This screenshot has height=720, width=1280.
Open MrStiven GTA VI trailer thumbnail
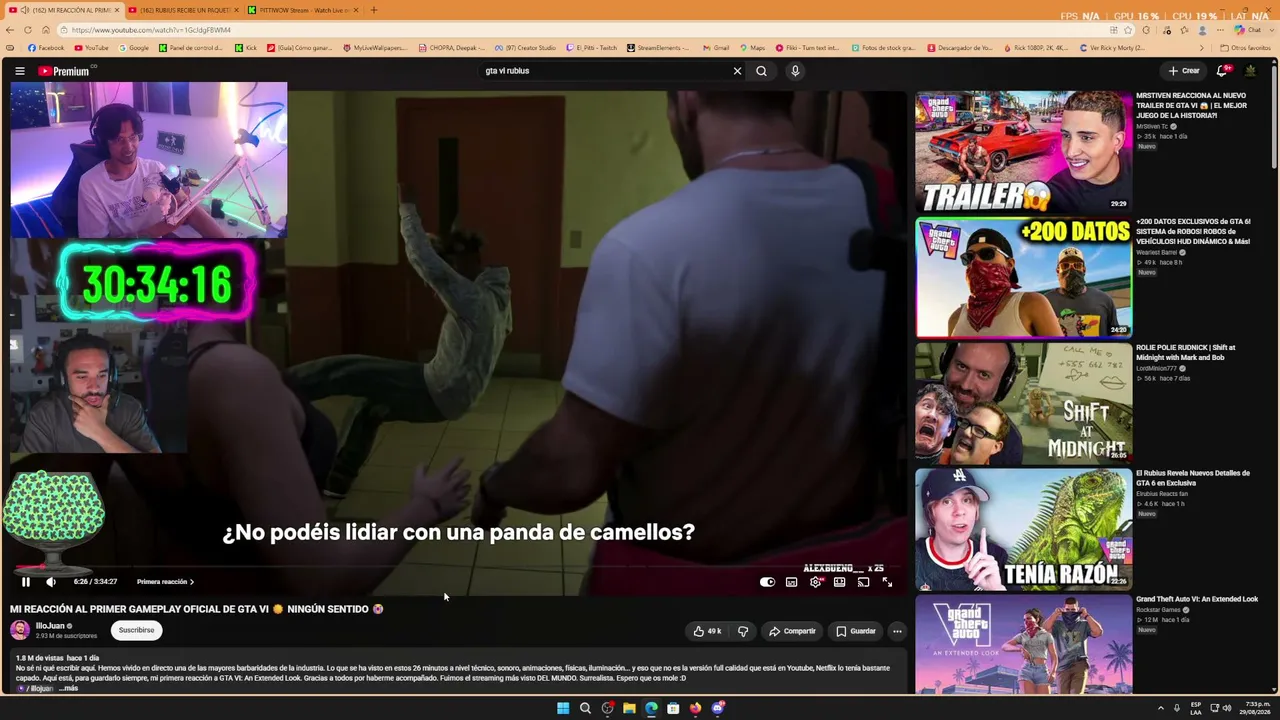click(1023, 151)
